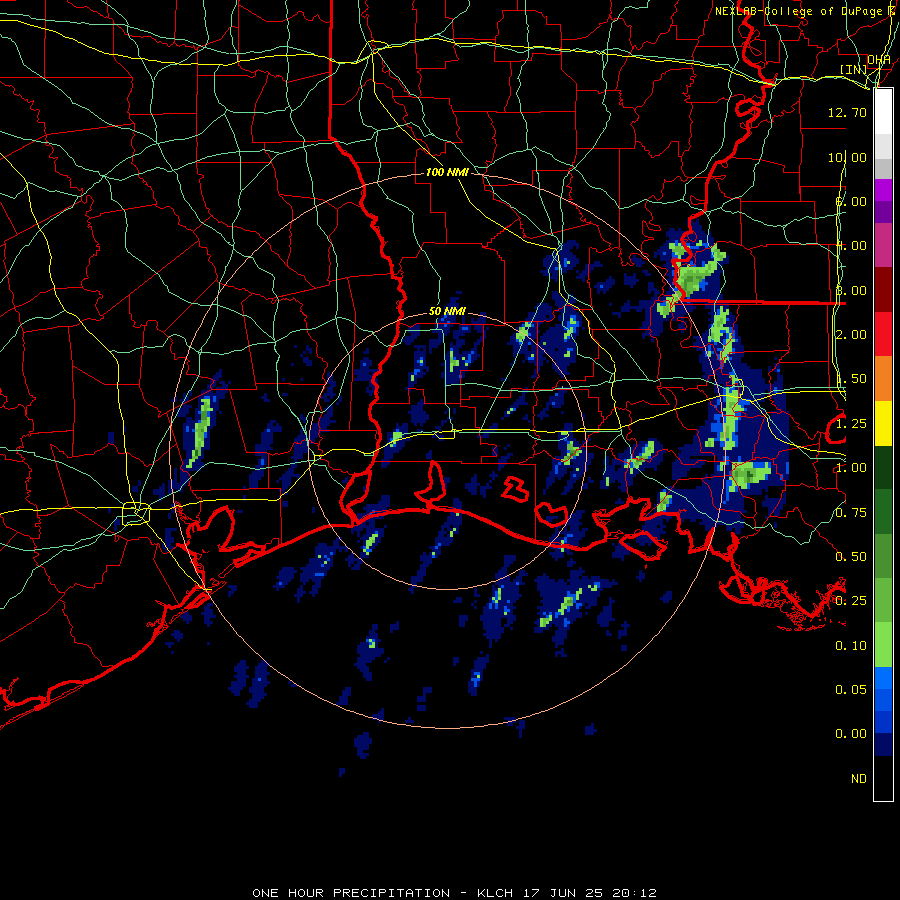Click the [IN] units label
900x900 pixels.
click(x=853, y=69)
